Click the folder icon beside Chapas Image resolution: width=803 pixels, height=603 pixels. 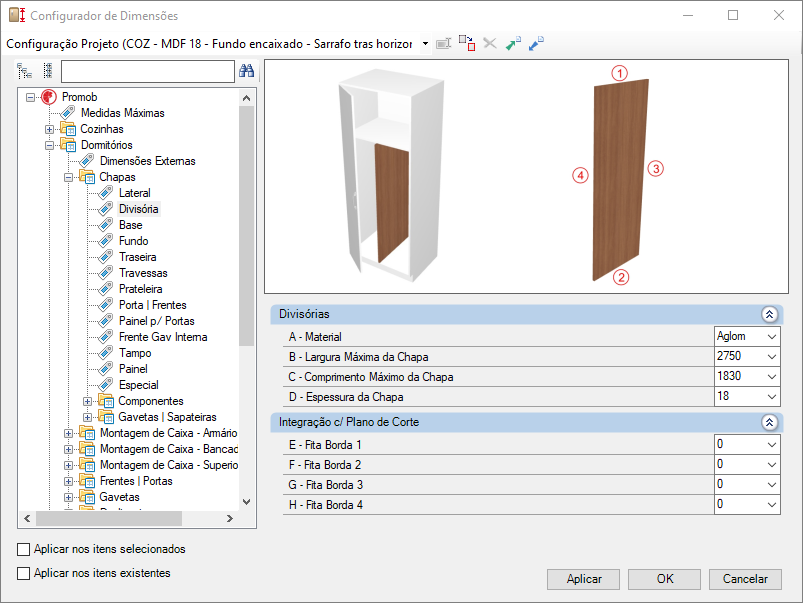(87, 177)
